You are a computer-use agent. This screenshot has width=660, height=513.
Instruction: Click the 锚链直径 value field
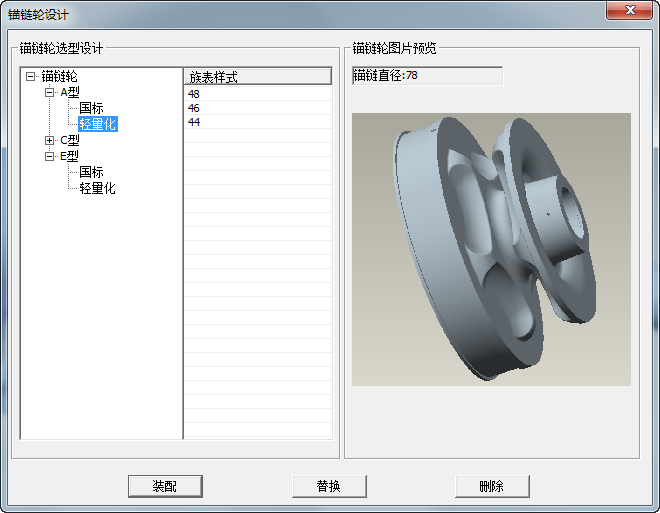[427, 76]
